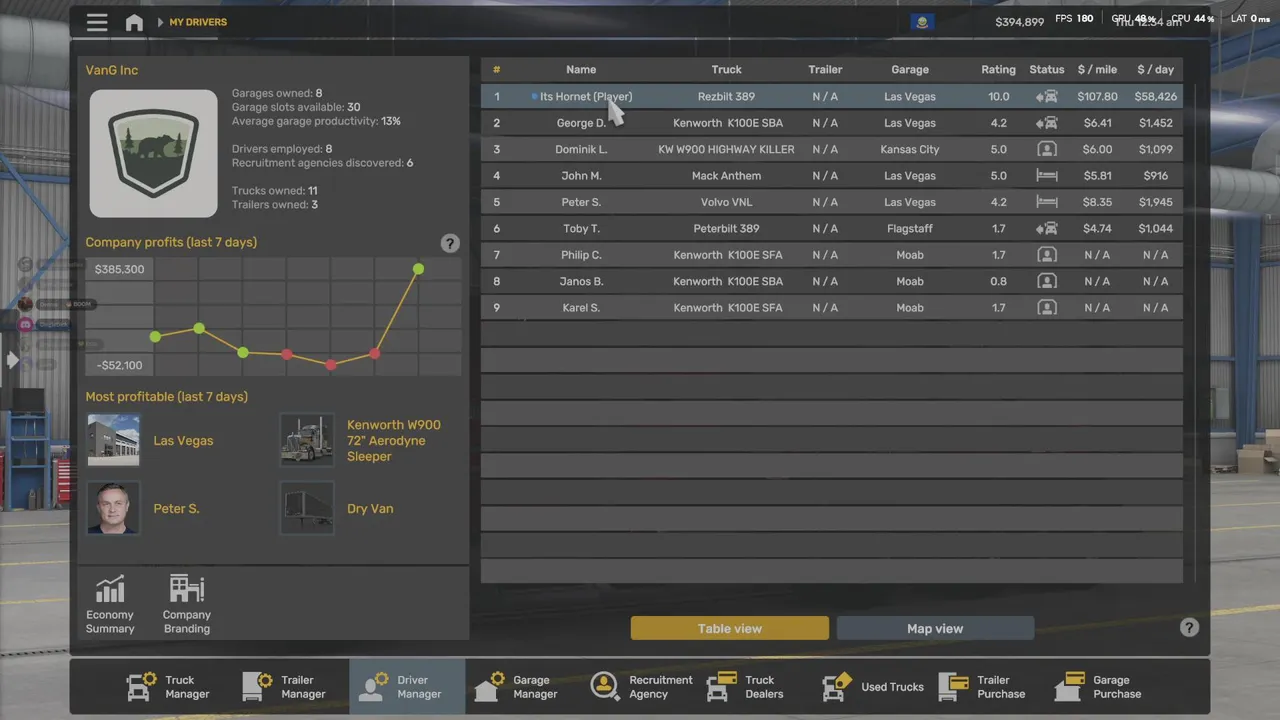Open Garage Manager
Viewport: 1280px width, 720px height.
(x=516, y=686)
